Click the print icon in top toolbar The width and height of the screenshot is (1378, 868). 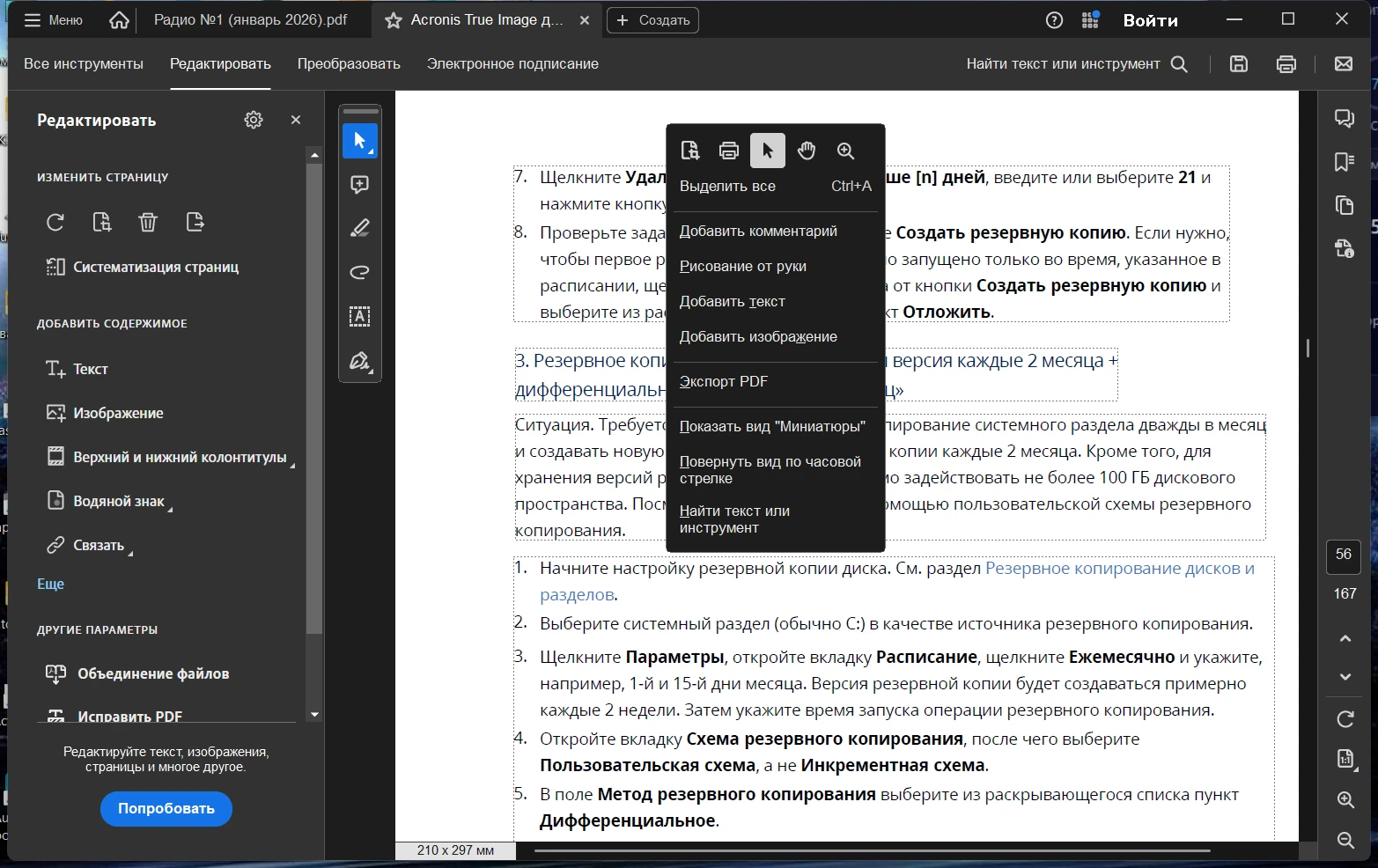(1286, 64)
